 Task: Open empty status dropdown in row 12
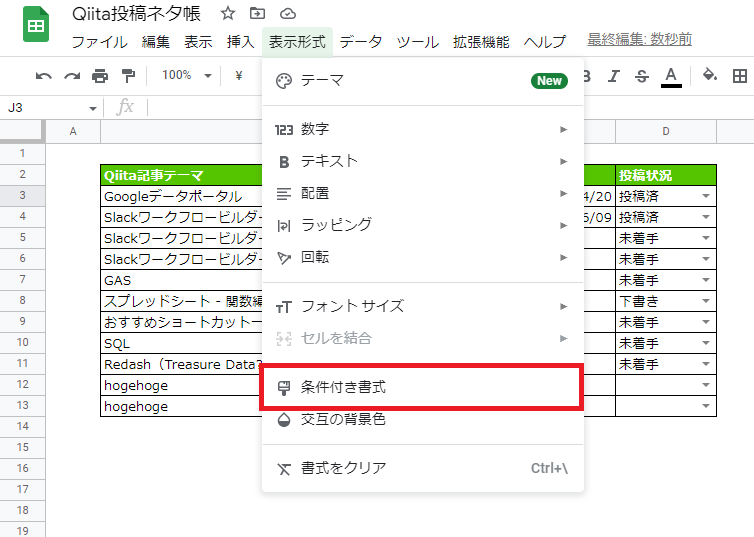click(x=706, y=385)
